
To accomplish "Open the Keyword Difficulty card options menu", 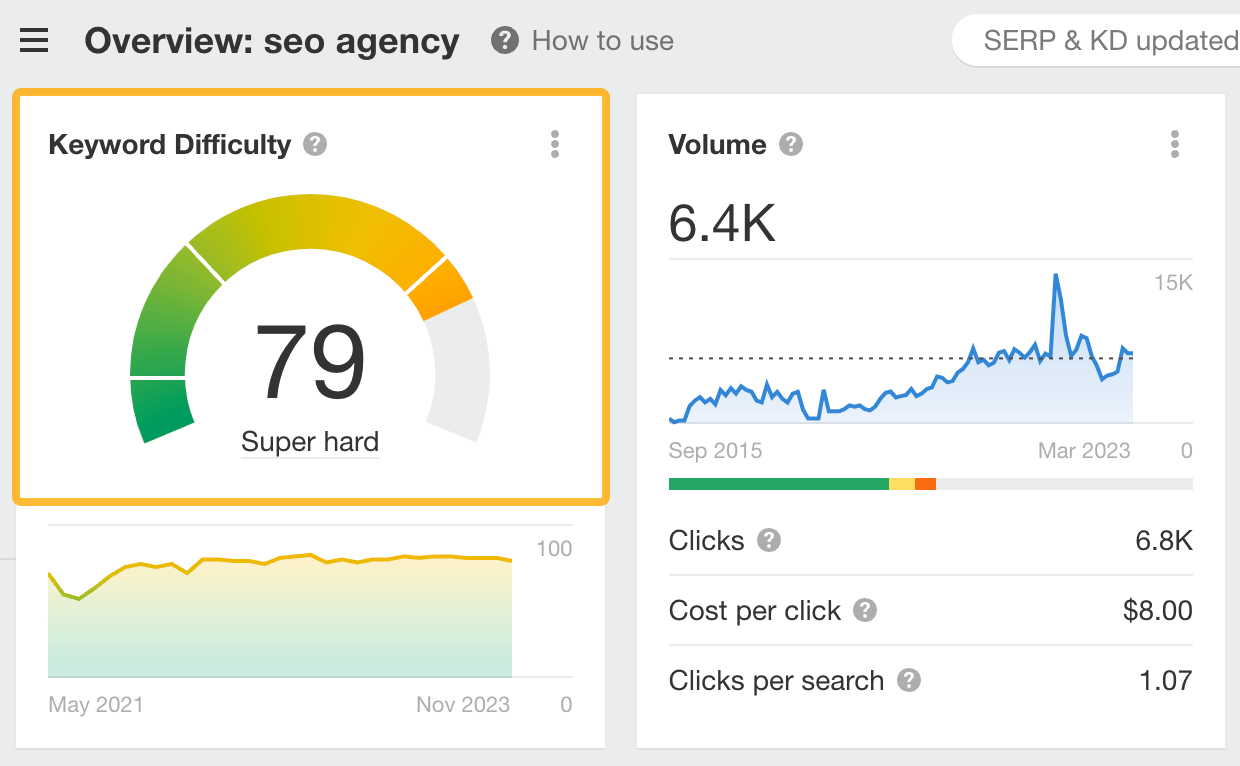I will [554, 144].
